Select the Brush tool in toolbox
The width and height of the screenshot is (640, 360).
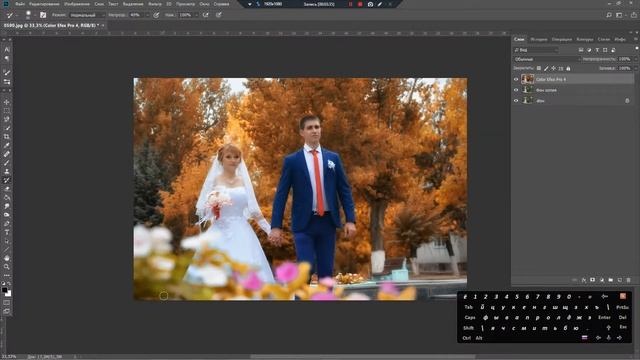click(x=7, y=163)
